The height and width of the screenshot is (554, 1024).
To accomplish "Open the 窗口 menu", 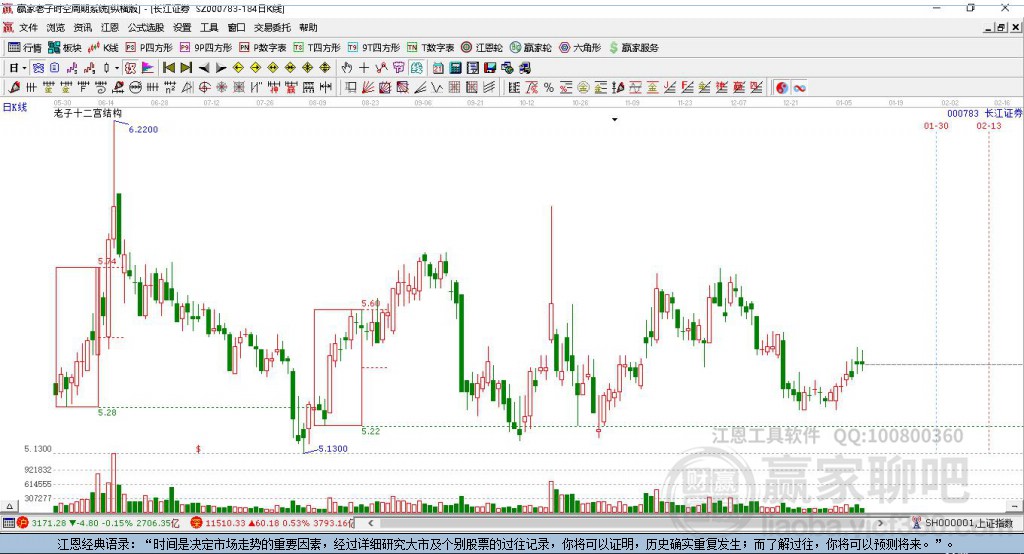I will click(x=236, y=27).
